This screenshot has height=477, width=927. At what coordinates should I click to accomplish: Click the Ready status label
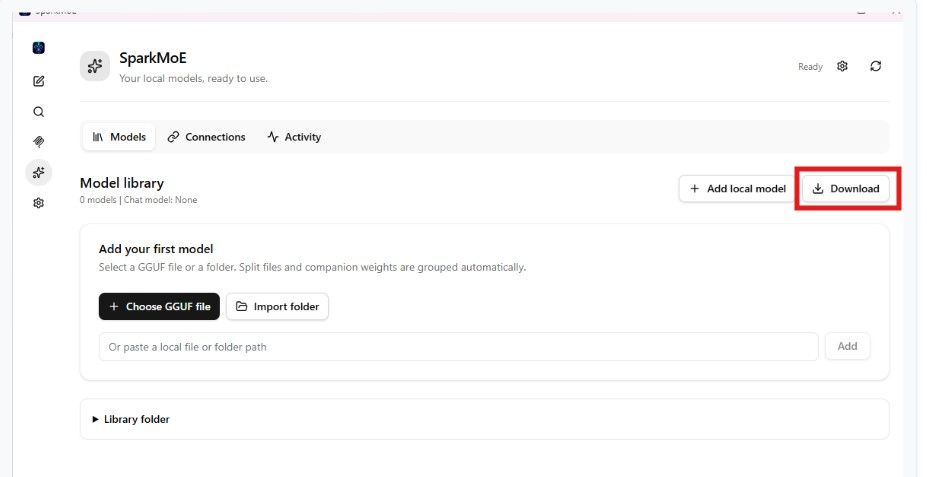tap(810, 67)
